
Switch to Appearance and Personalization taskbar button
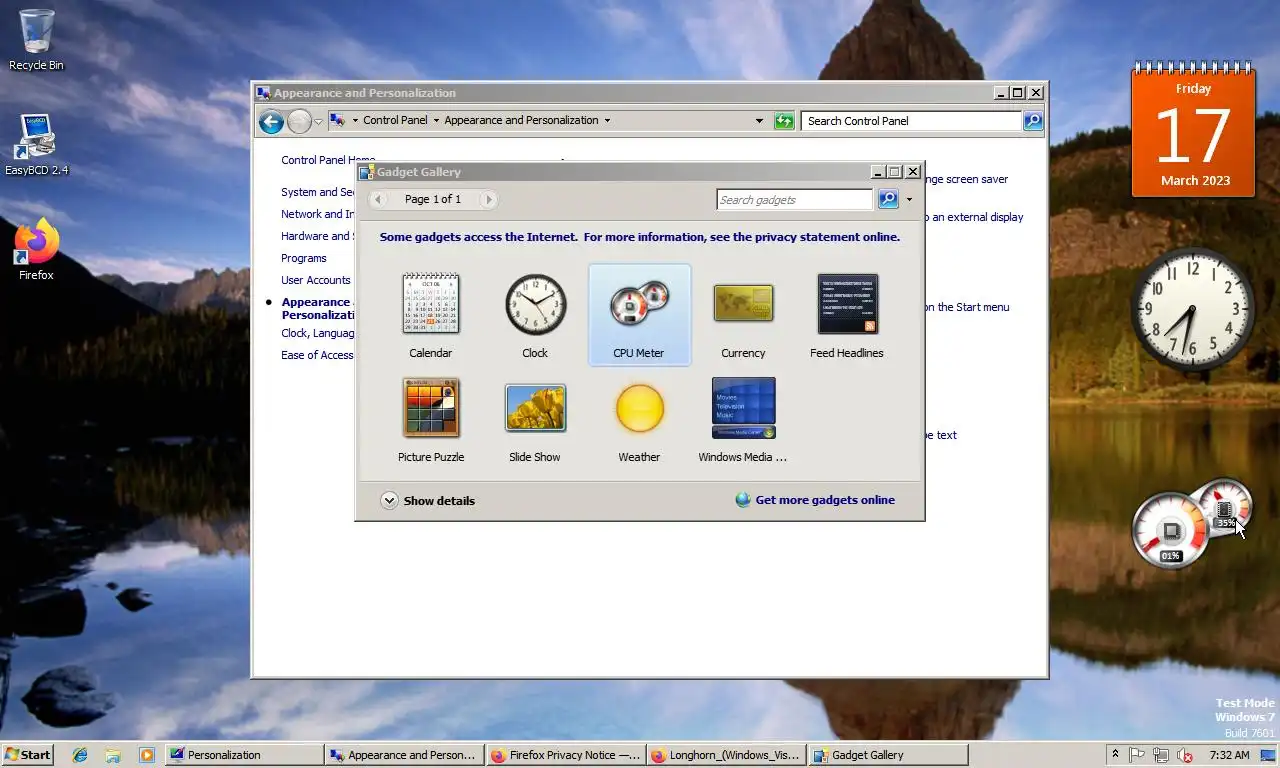coord(405,755)
